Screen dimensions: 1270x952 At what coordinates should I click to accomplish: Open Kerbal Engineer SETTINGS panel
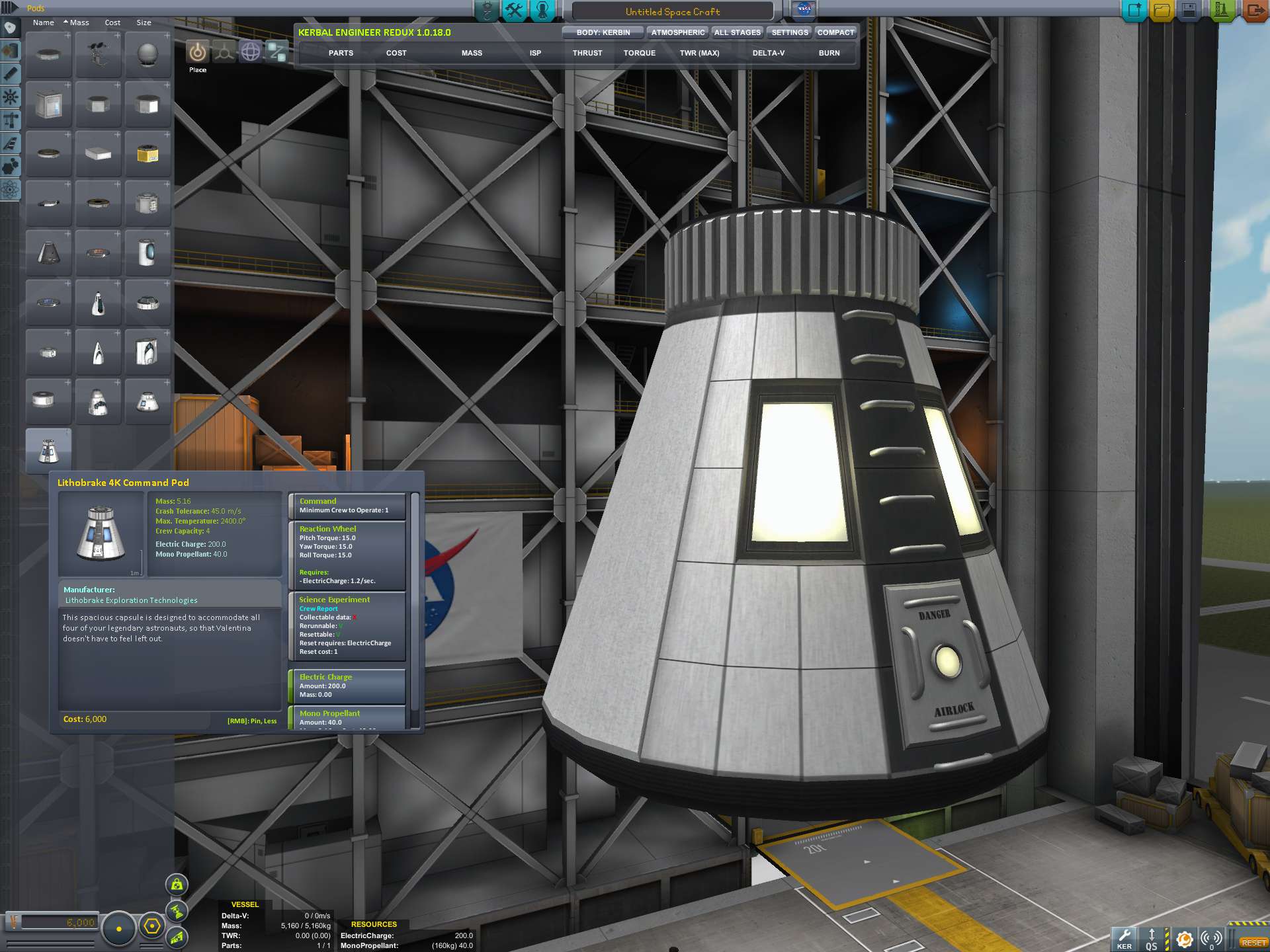click(790, 32)
